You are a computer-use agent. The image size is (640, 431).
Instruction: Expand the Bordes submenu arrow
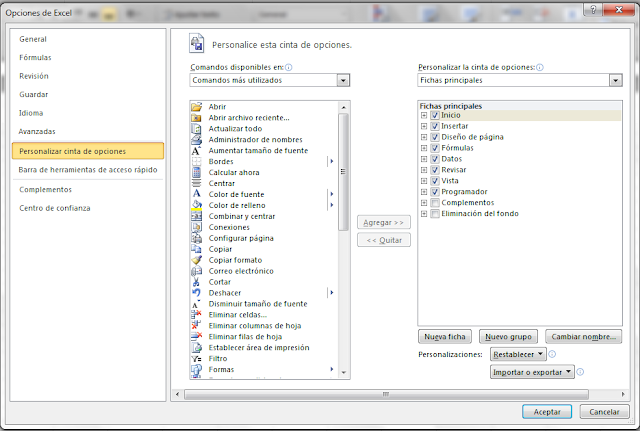pyautogui.click(x=331, y=162)
